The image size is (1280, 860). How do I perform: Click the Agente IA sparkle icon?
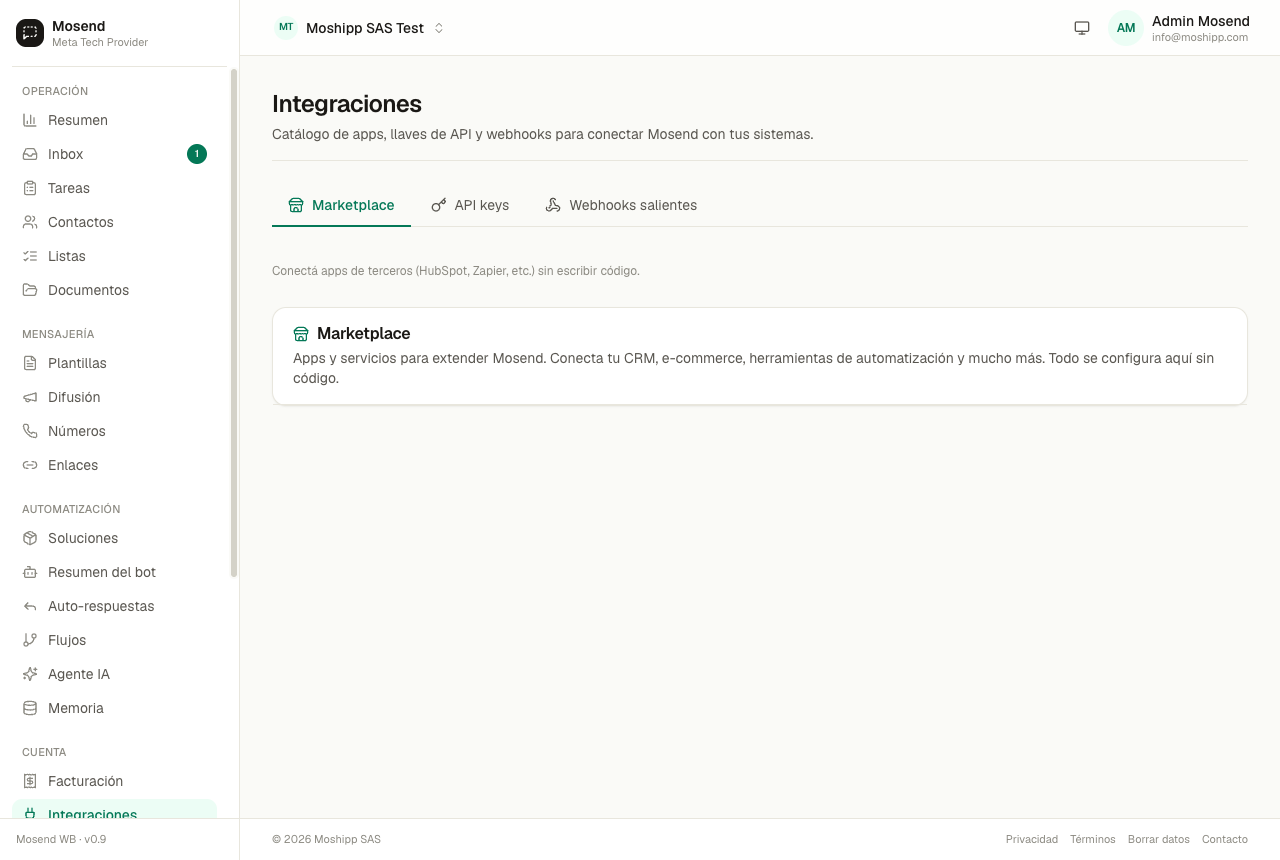click(x=30, y=674)
